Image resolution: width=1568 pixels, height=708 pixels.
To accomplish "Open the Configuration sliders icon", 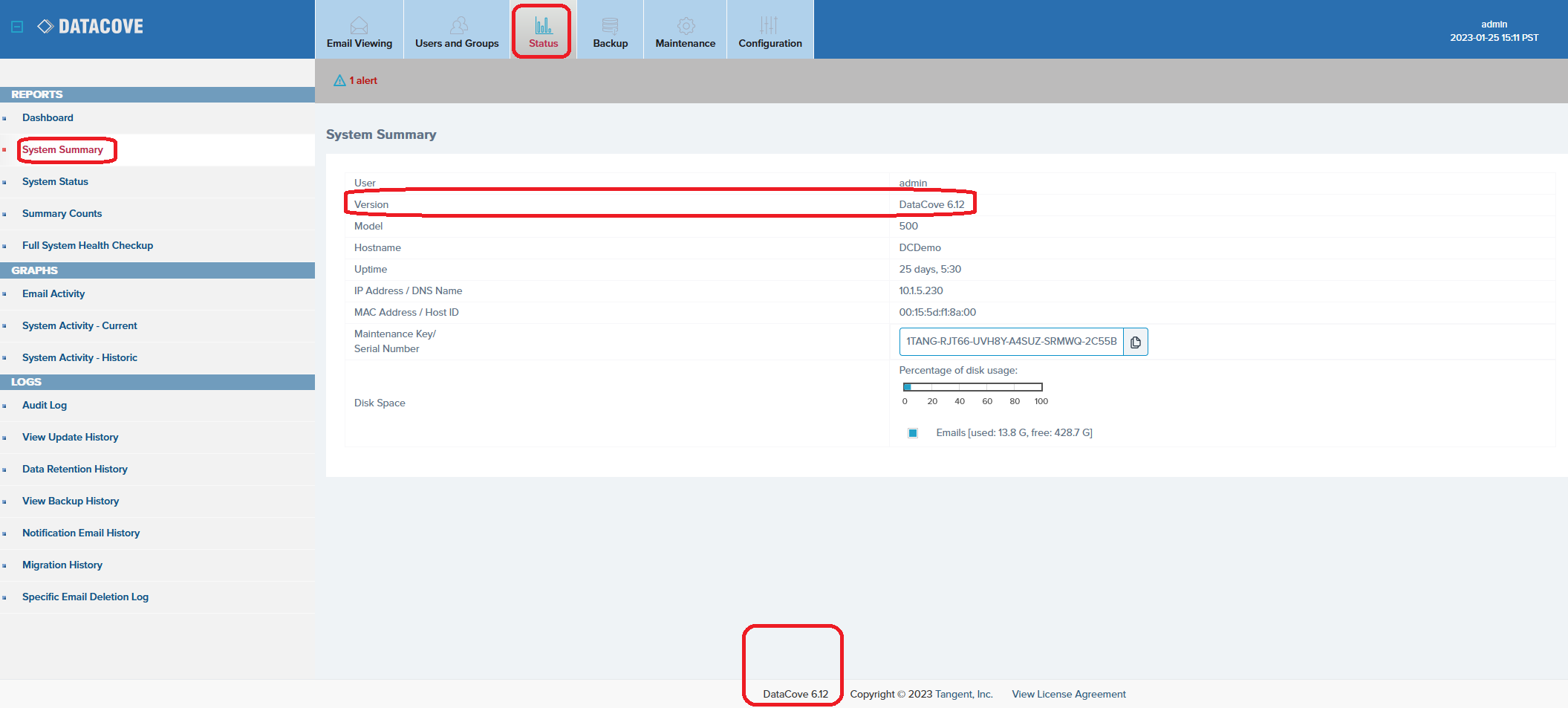I will click(770, 26).
